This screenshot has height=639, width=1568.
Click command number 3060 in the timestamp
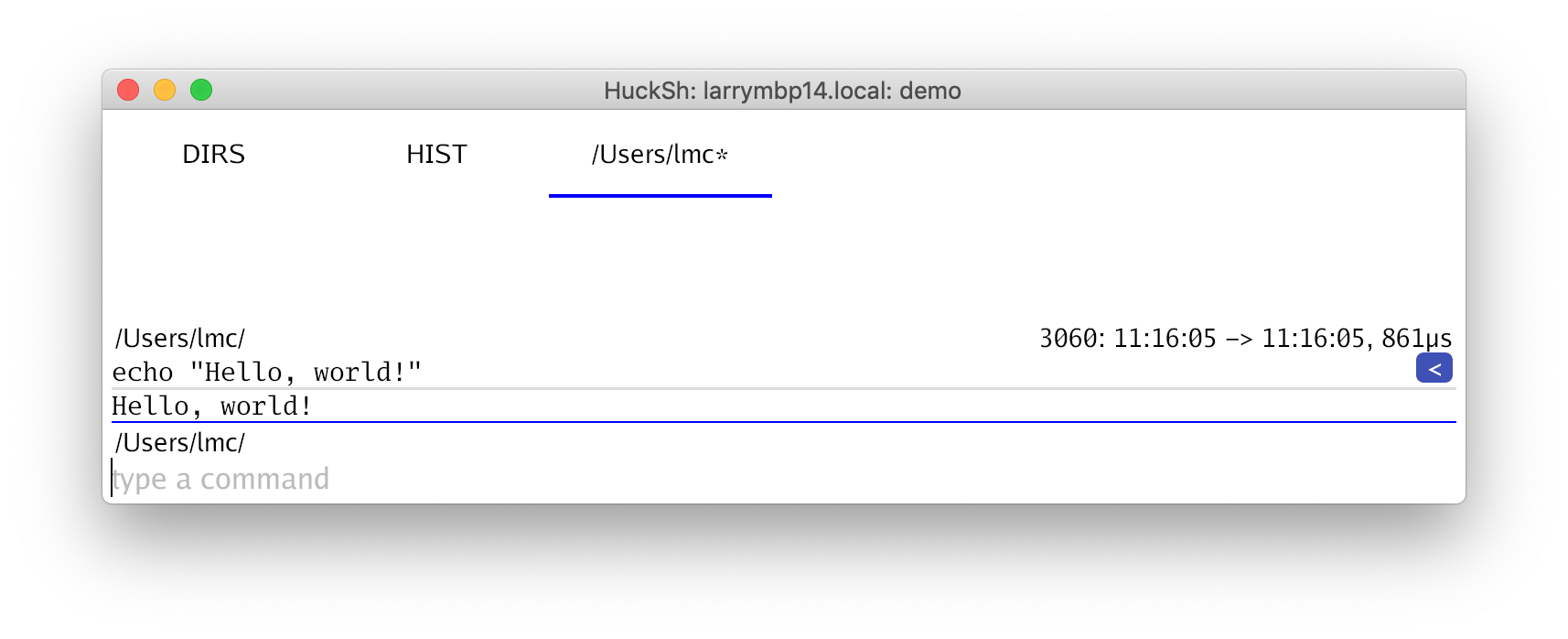coord(1069,339)
